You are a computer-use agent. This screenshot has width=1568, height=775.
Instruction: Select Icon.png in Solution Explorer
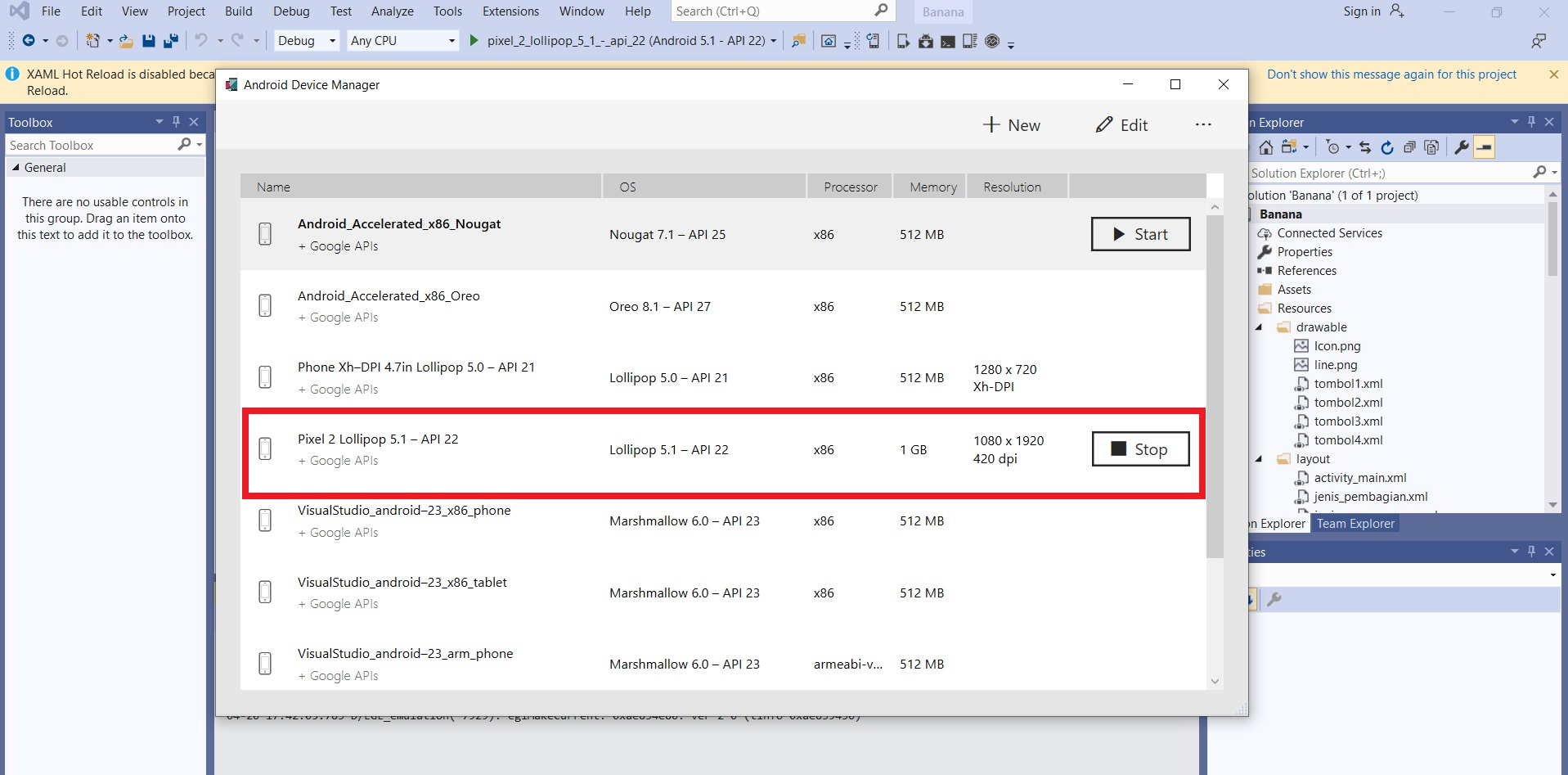coord(1337,346)
